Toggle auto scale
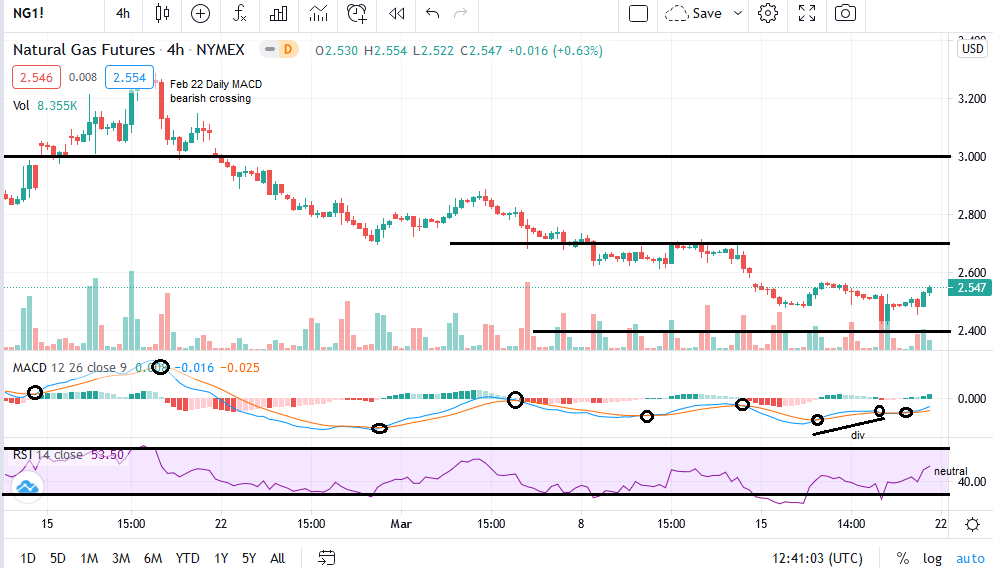The height and width of the screenshot is (568, 993). point(970,558)
